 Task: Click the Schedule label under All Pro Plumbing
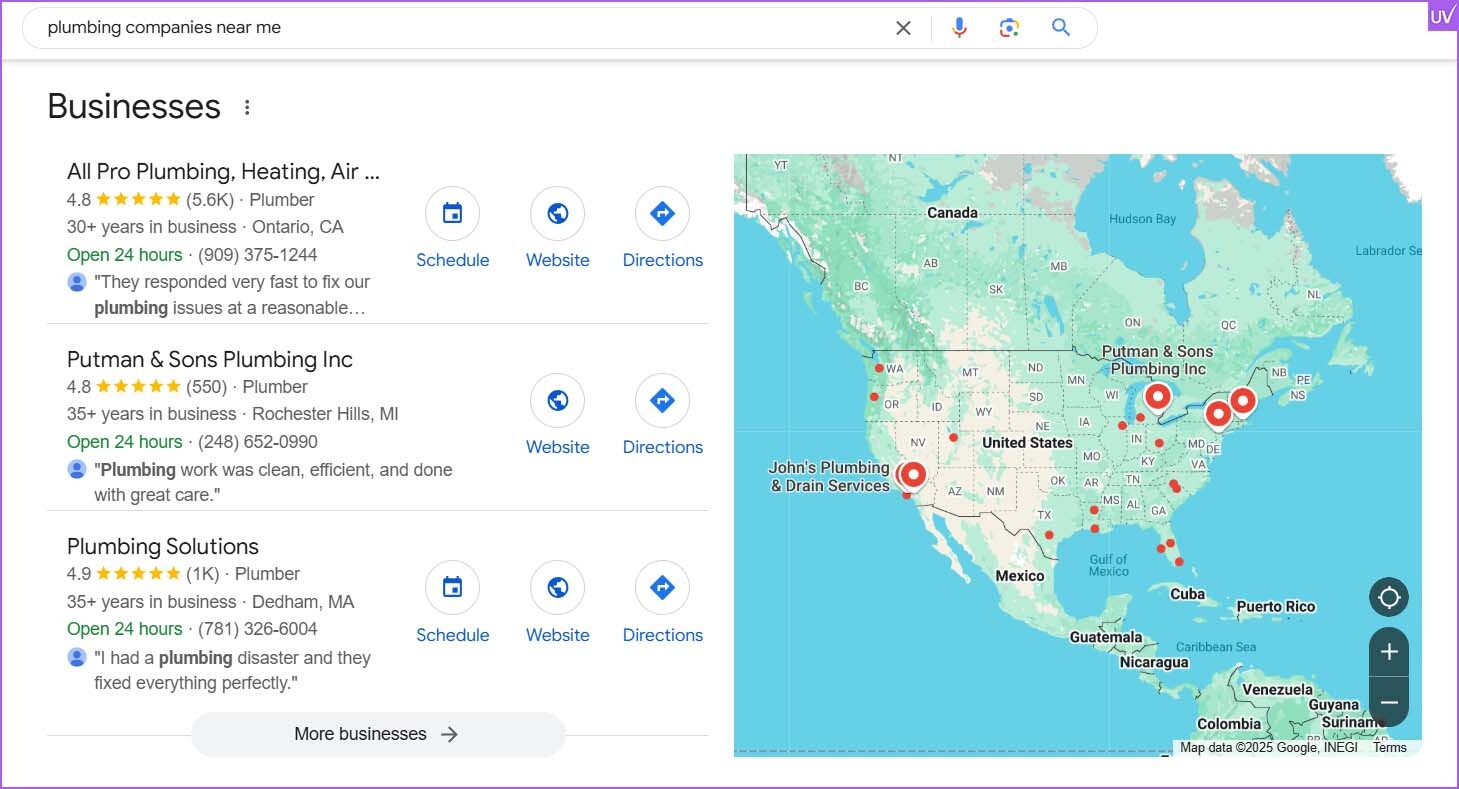click(x=452, y=260)
